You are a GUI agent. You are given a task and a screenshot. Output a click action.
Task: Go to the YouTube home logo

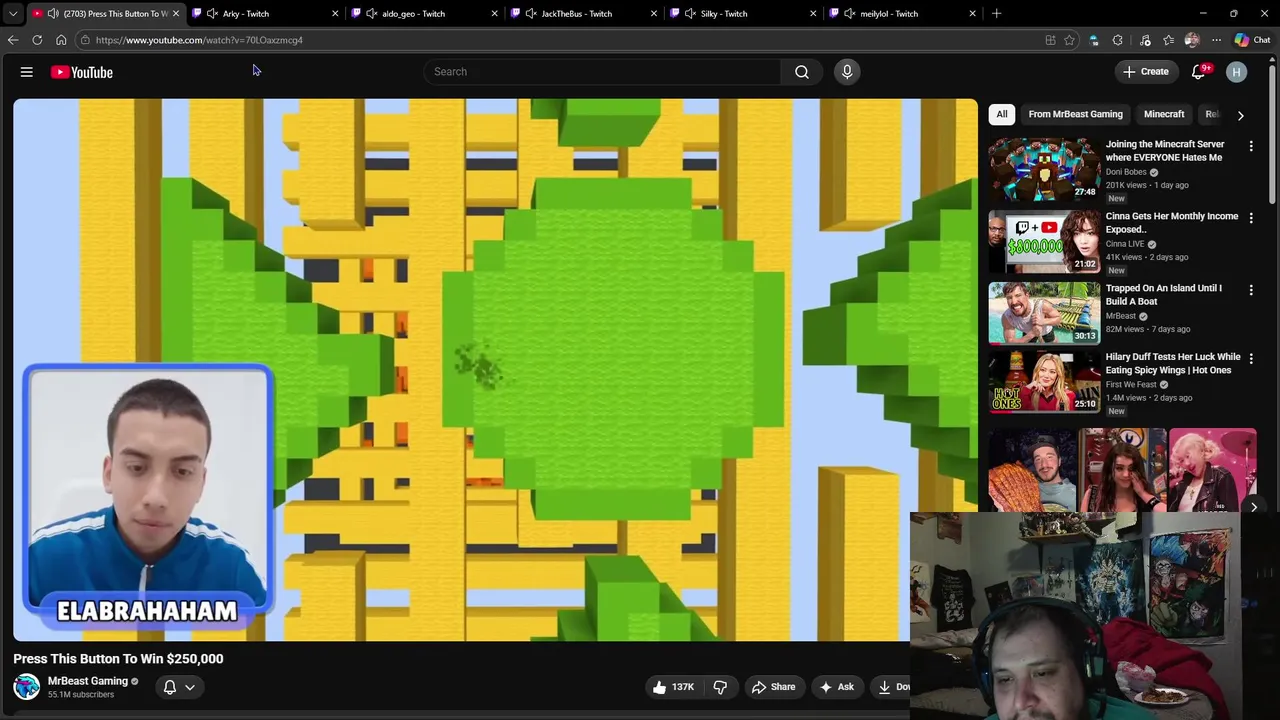click(x=82, y=72)
